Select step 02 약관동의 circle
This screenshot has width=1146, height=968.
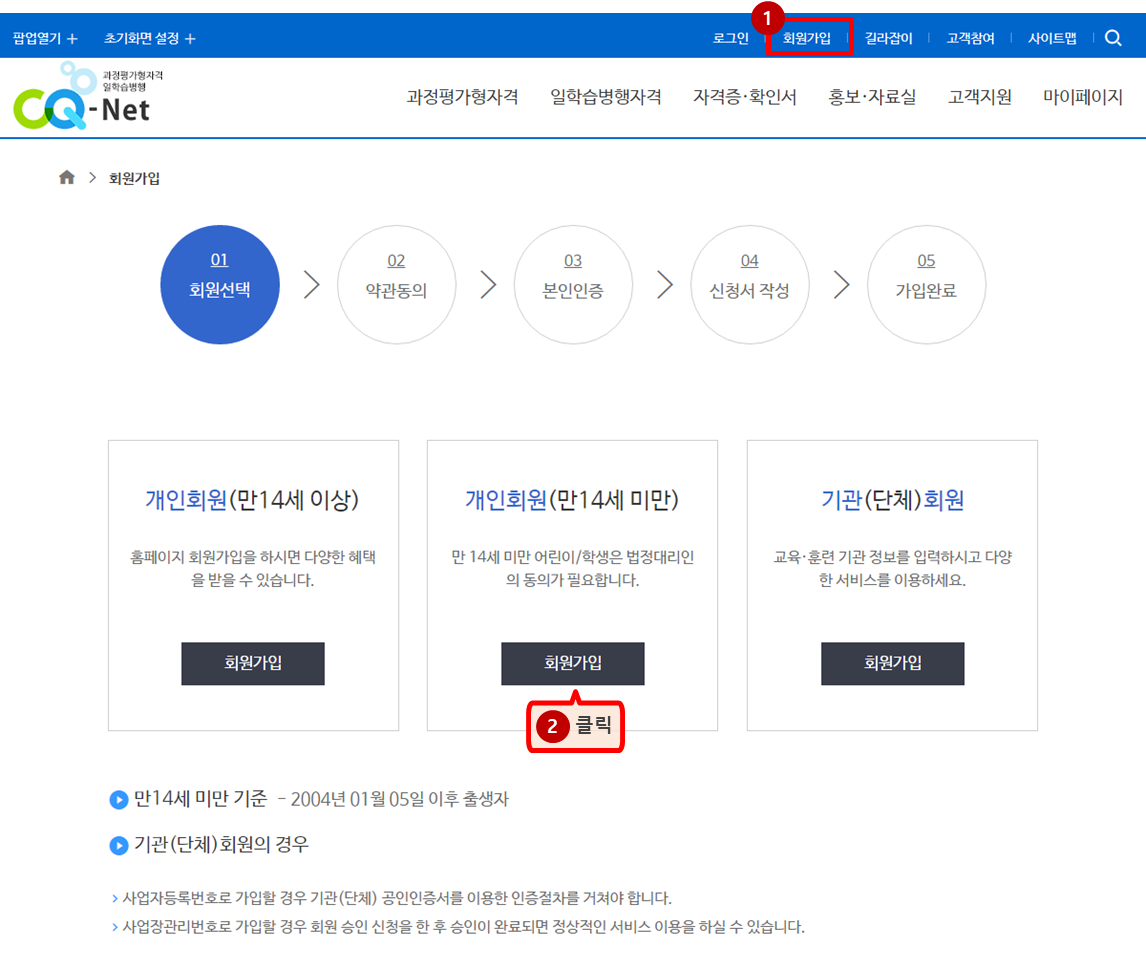click(x=396, y=284)
